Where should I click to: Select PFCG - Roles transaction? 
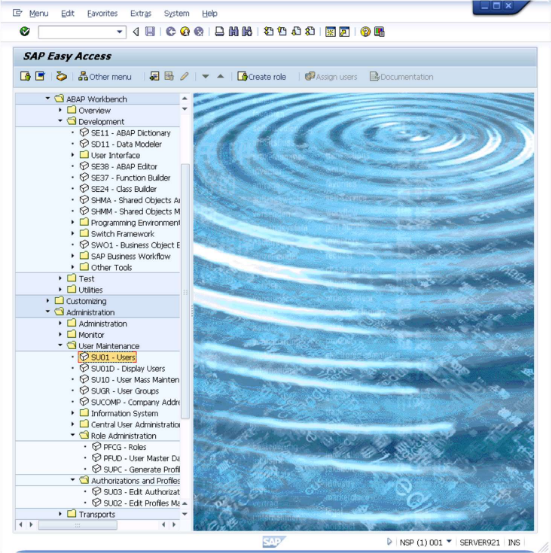click(119, 447)
